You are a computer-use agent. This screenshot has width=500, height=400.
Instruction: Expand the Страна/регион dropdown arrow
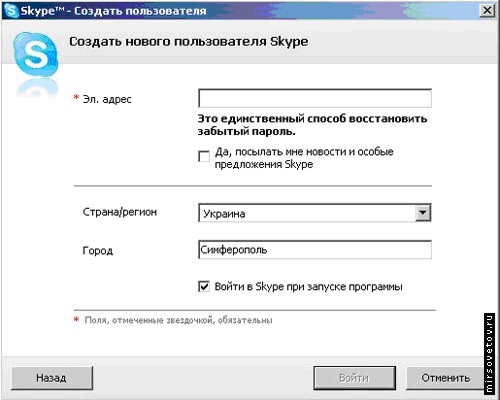423,213
